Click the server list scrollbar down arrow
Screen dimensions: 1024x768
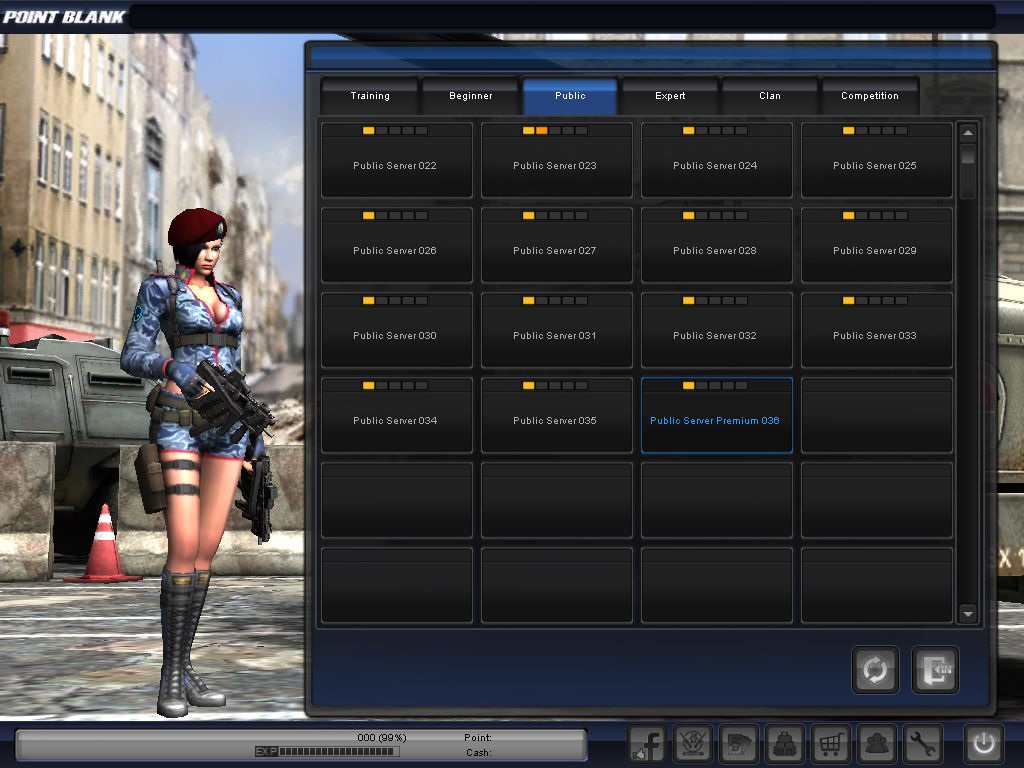coord(966,615)
